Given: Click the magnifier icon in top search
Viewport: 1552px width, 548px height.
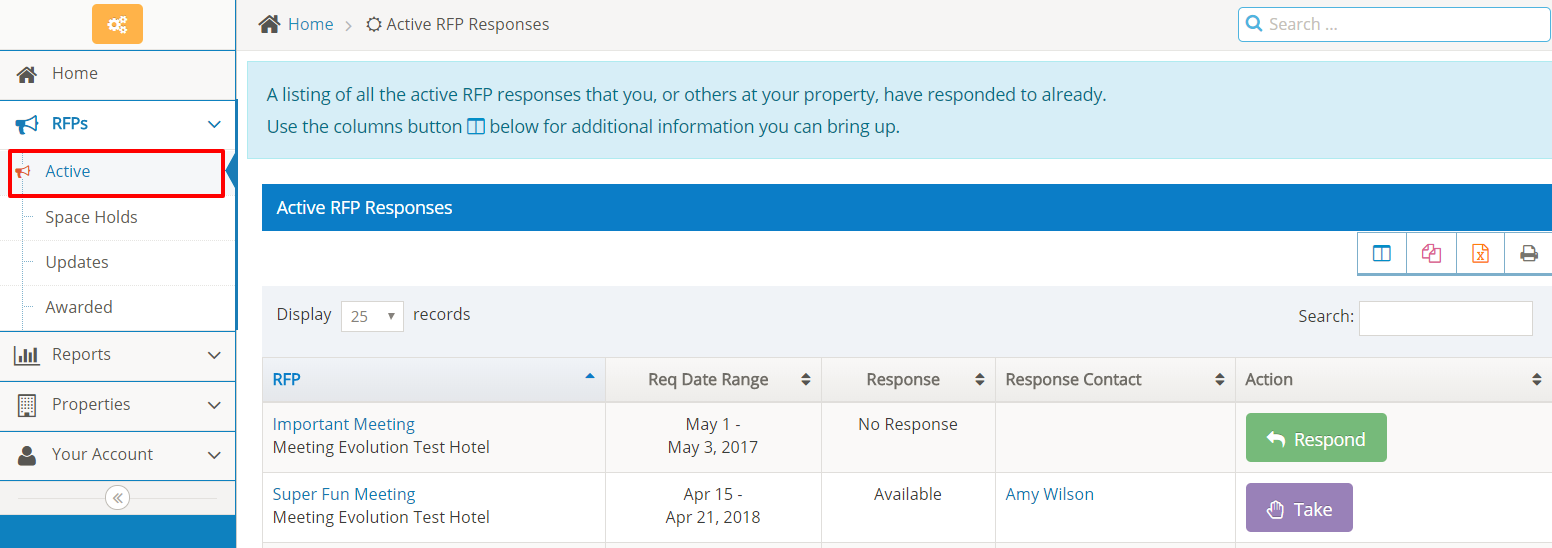Looking at the screenshot, I should click(1254, 24).
